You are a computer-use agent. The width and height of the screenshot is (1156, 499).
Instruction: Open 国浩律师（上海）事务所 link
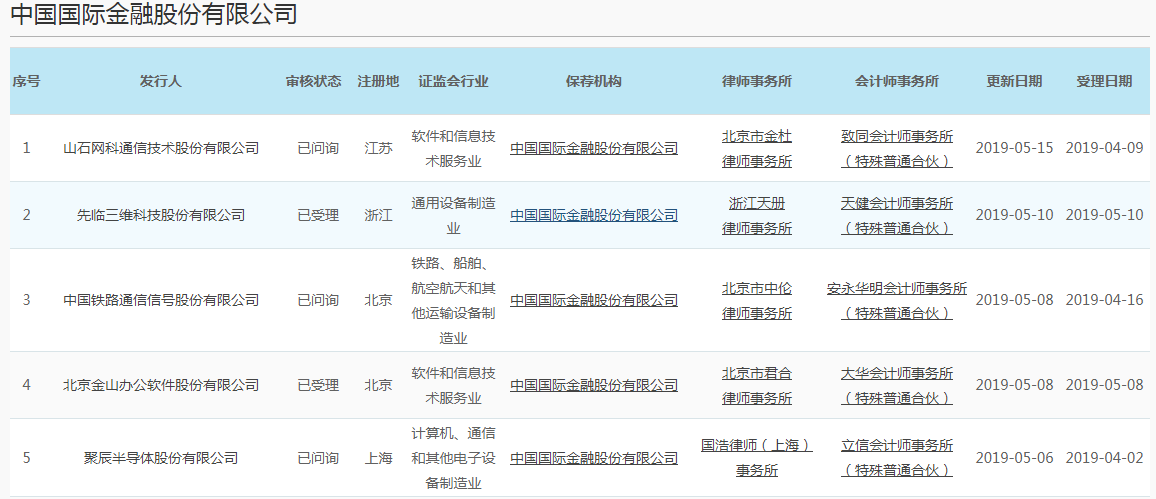pyautogui.click(x=756, y=458)
